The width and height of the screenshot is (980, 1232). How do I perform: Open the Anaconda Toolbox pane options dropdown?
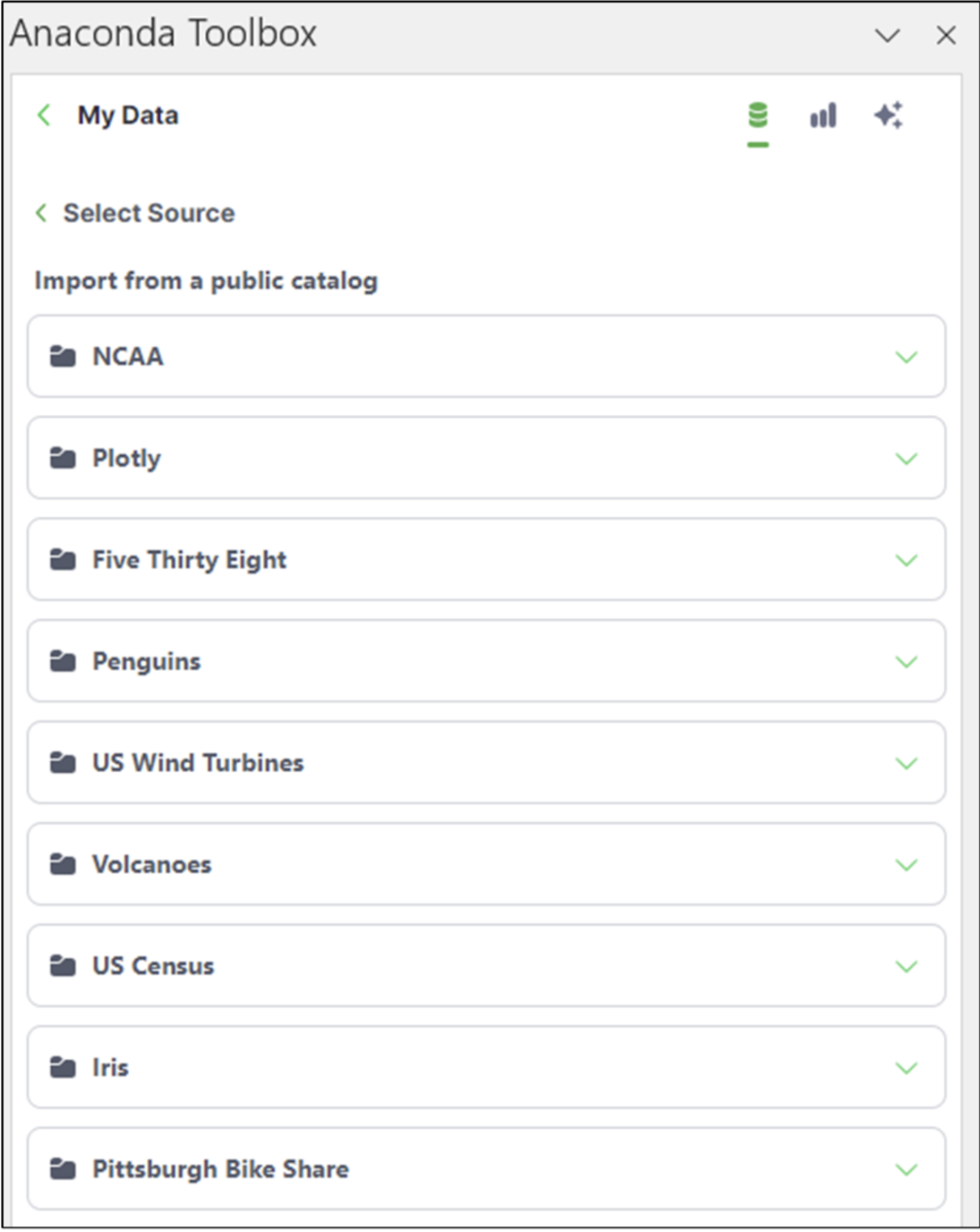pos(887,35)
